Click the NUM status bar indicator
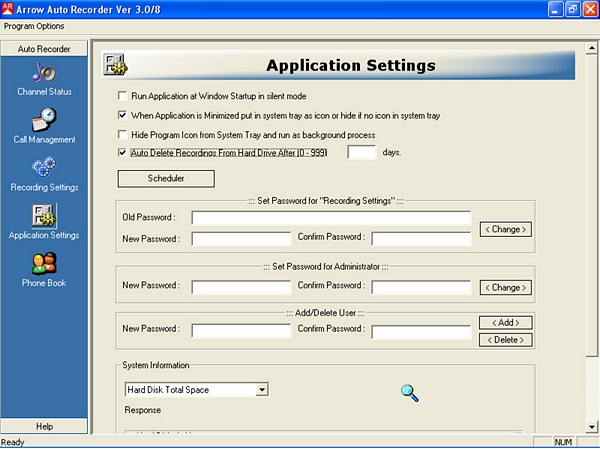 563,442
